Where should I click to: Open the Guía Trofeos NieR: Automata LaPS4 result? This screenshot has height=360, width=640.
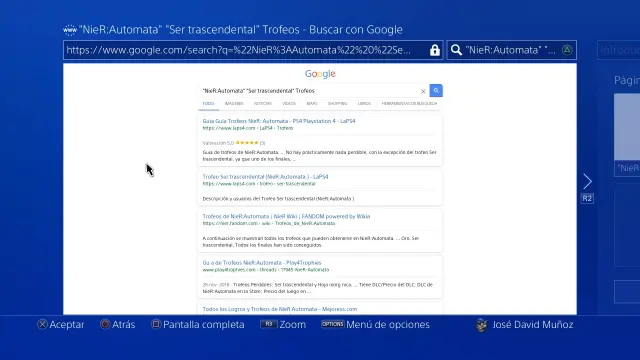point(279,121)
